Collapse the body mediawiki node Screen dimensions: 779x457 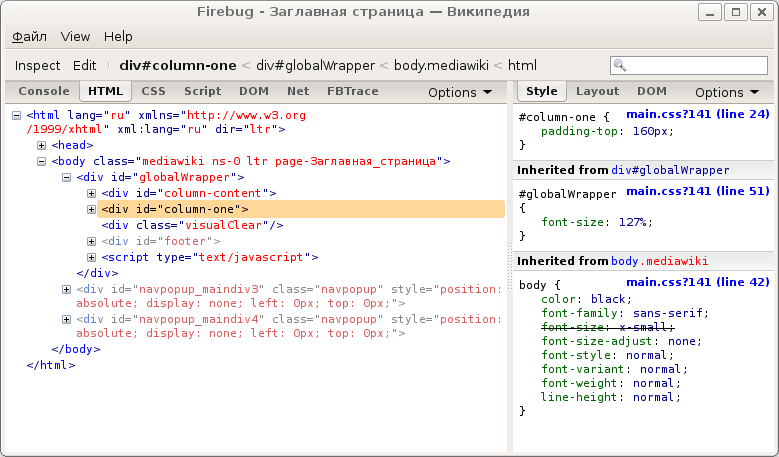pos(42,160)
